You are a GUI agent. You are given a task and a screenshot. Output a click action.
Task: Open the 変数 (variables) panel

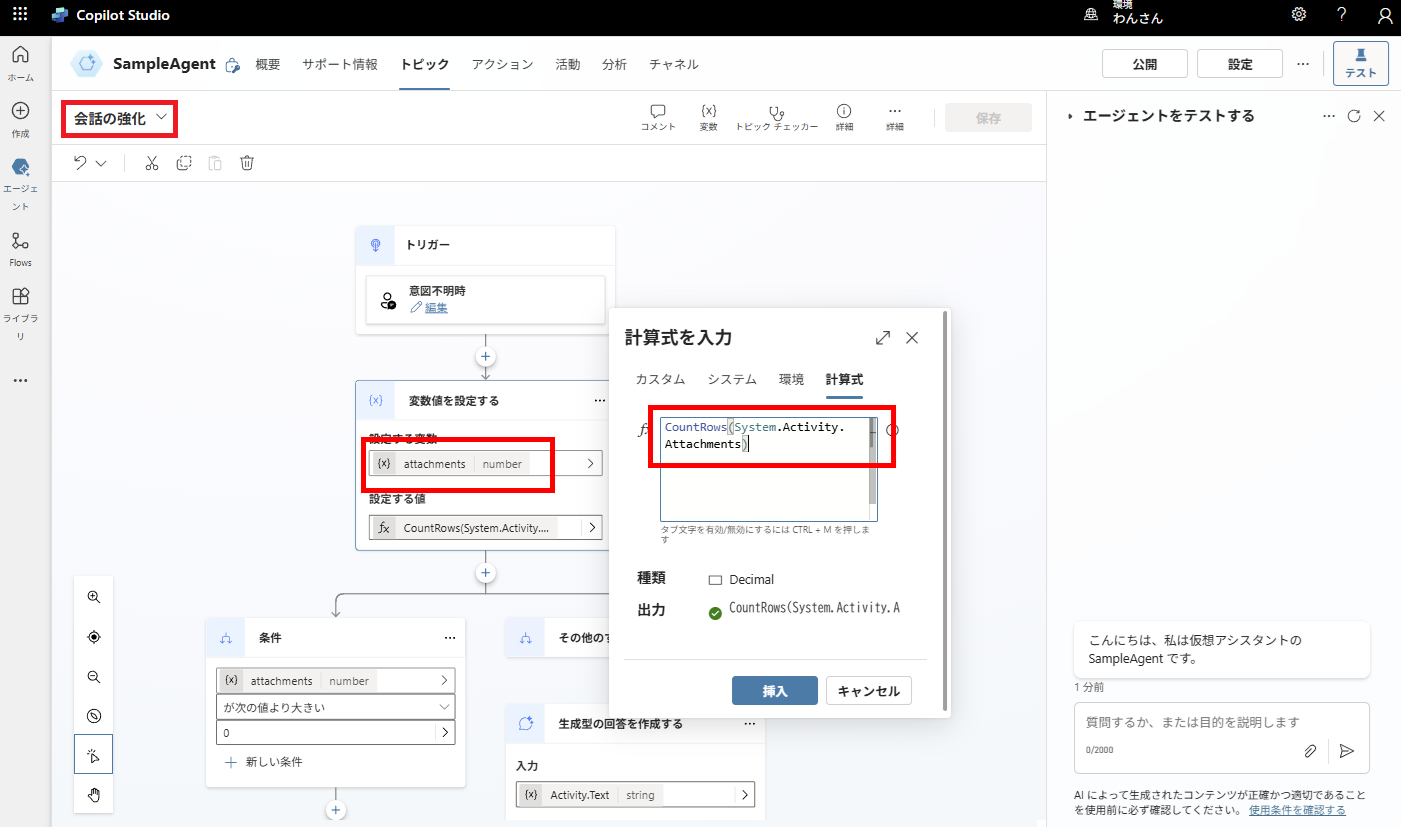click(708, 116)
